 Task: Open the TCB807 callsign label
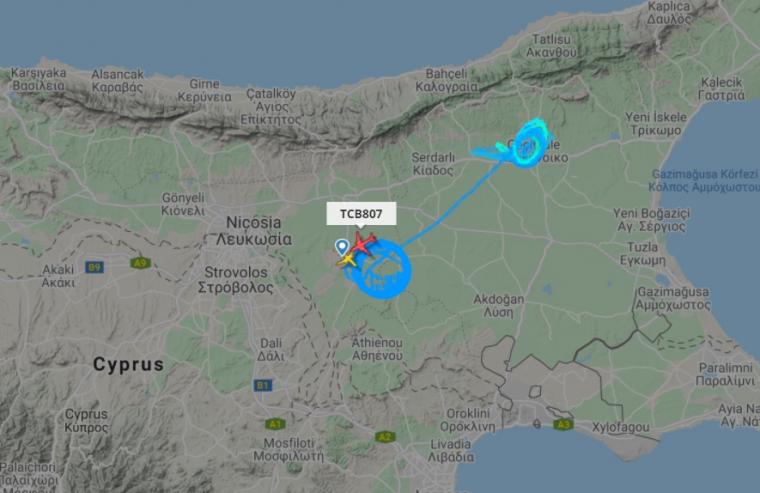(x=361, y=214)
